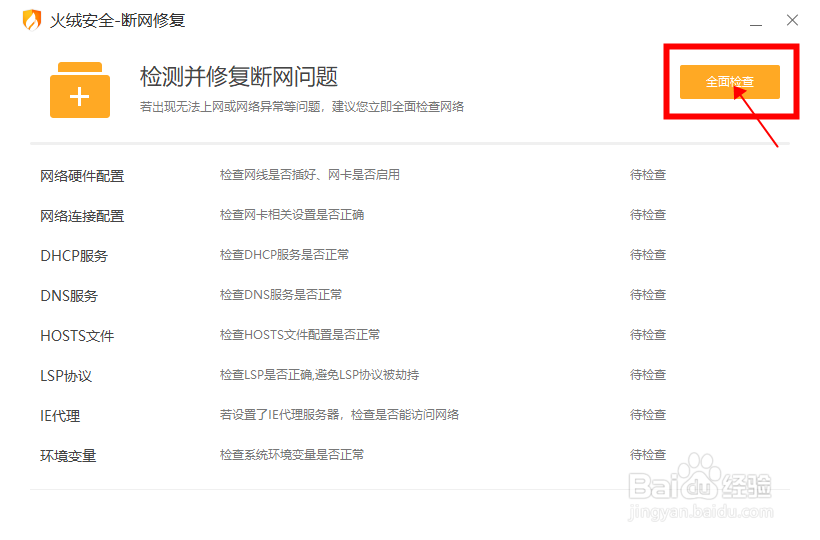Click the 全面检查 orange button
The width and height of the screenshot is (820, 540).
(730, 82)
